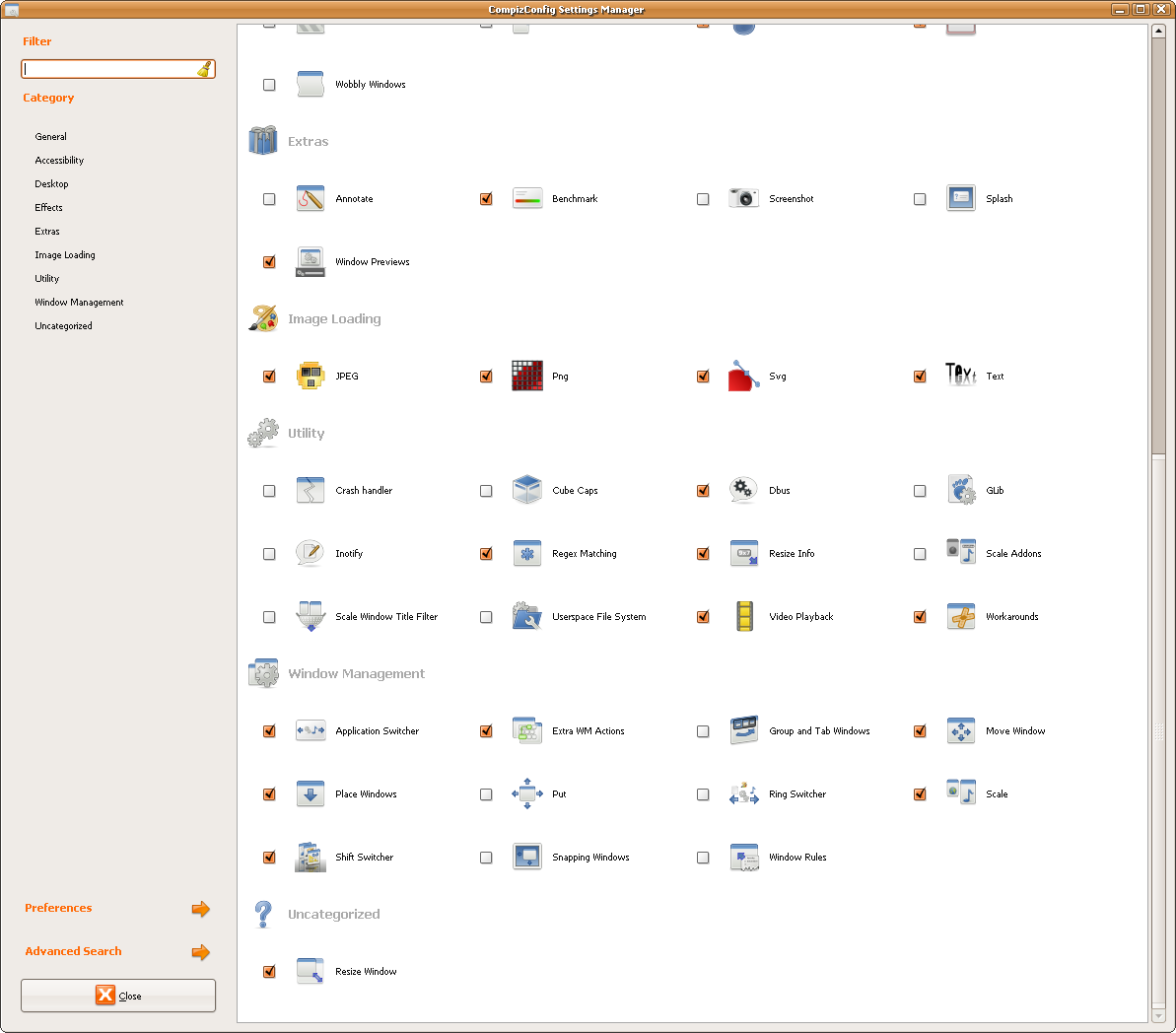
Task: Click the Close button
Action: [x=117, y=996]
